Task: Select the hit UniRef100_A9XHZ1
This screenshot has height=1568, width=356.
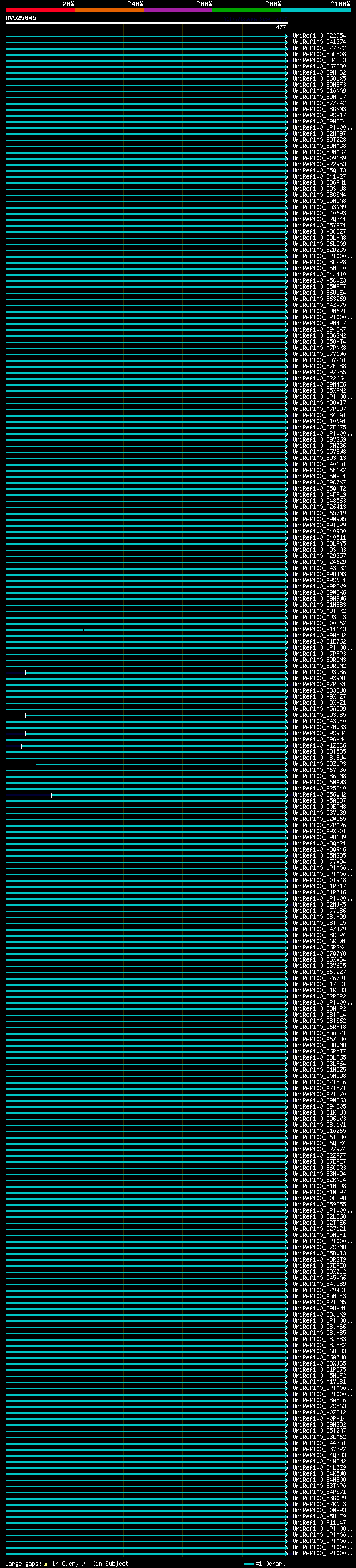Action: click(x=319, y=703)
